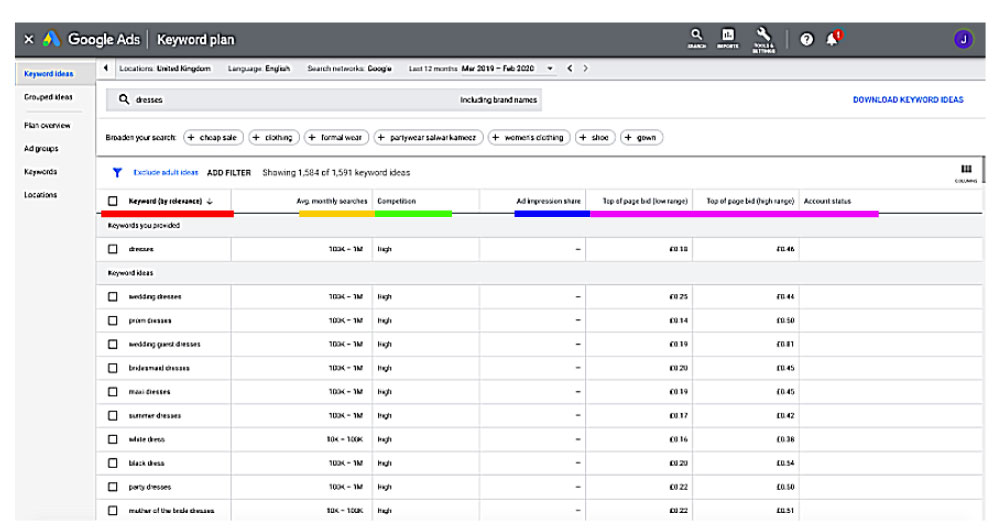Expand the date range dropdown arrow
The height and width of the screenshot is (531, 1000).
pyautogui.click(x=550, y=68)
